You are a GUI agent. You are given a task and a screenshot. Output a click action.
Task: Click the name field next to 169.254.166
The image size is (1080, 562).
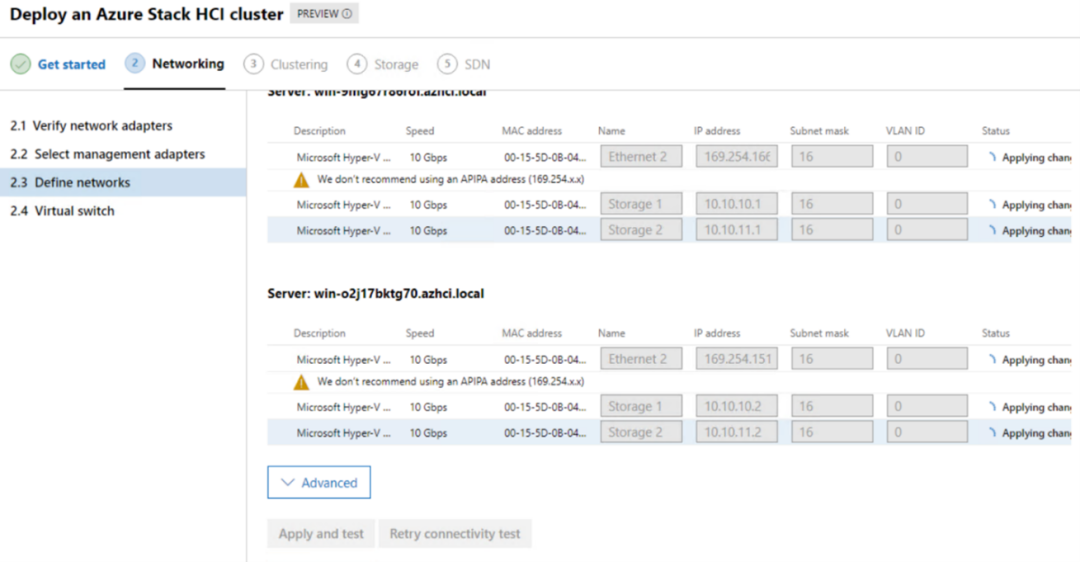click(x=641, y=156)
